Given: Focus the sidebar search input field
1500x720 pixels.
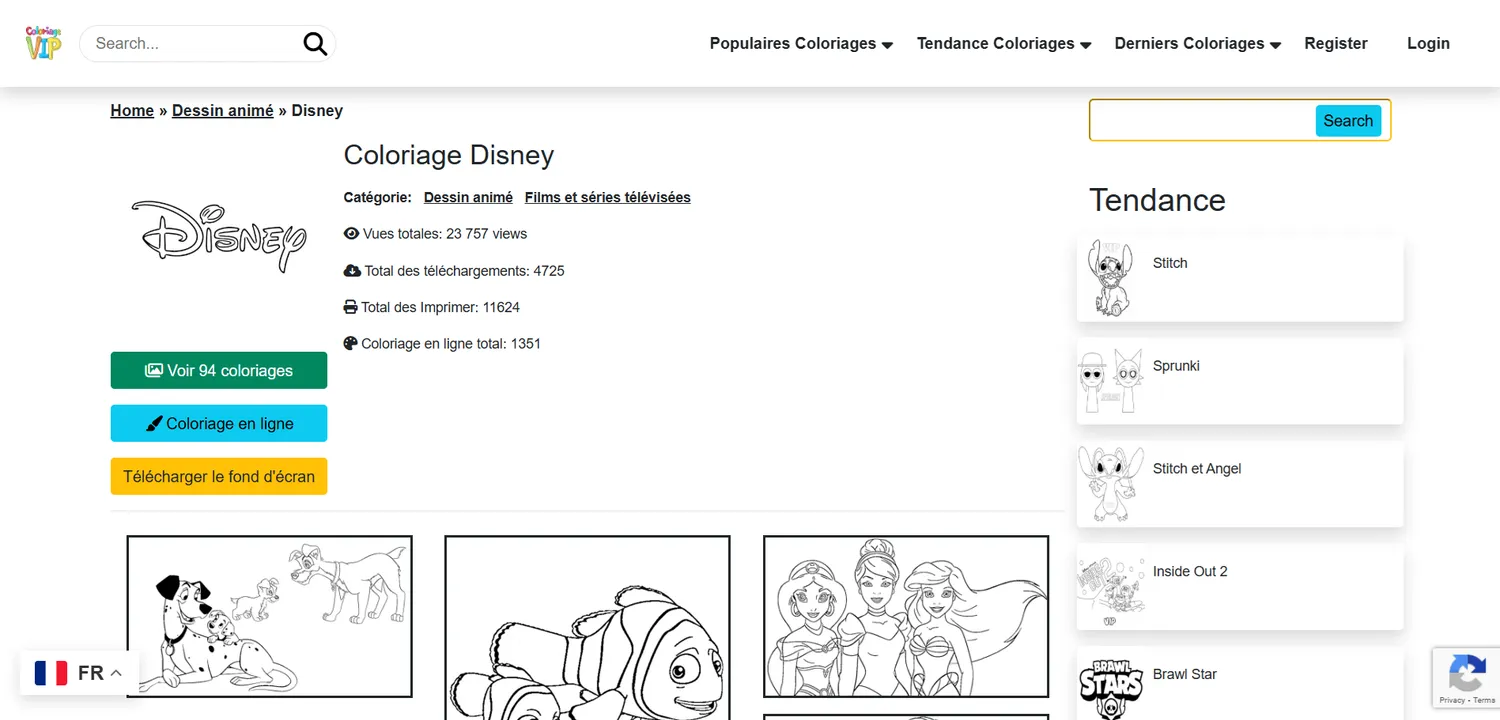Looking at the screenshot, I should click(x=1203, y=120).
